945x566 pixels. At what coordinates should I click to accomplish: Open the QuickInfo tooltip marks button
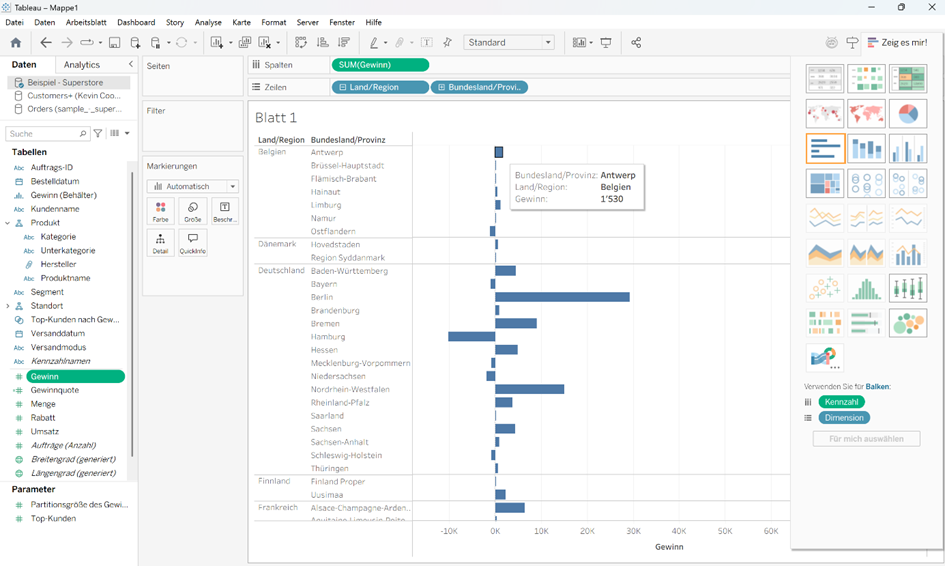(x=192, y=243)
